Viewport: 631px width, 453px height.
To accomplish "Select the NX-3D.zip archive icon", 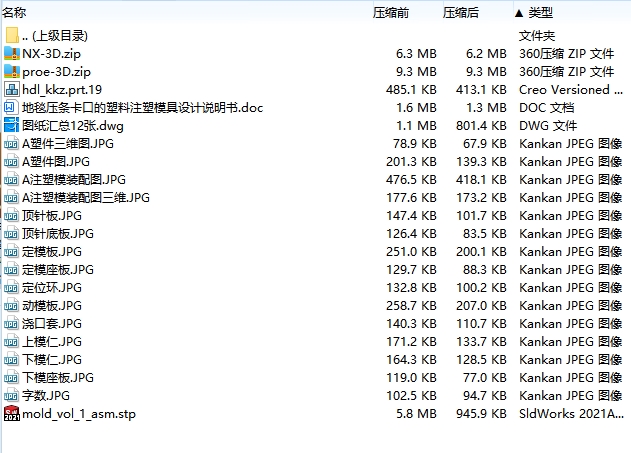I will 12,54.
